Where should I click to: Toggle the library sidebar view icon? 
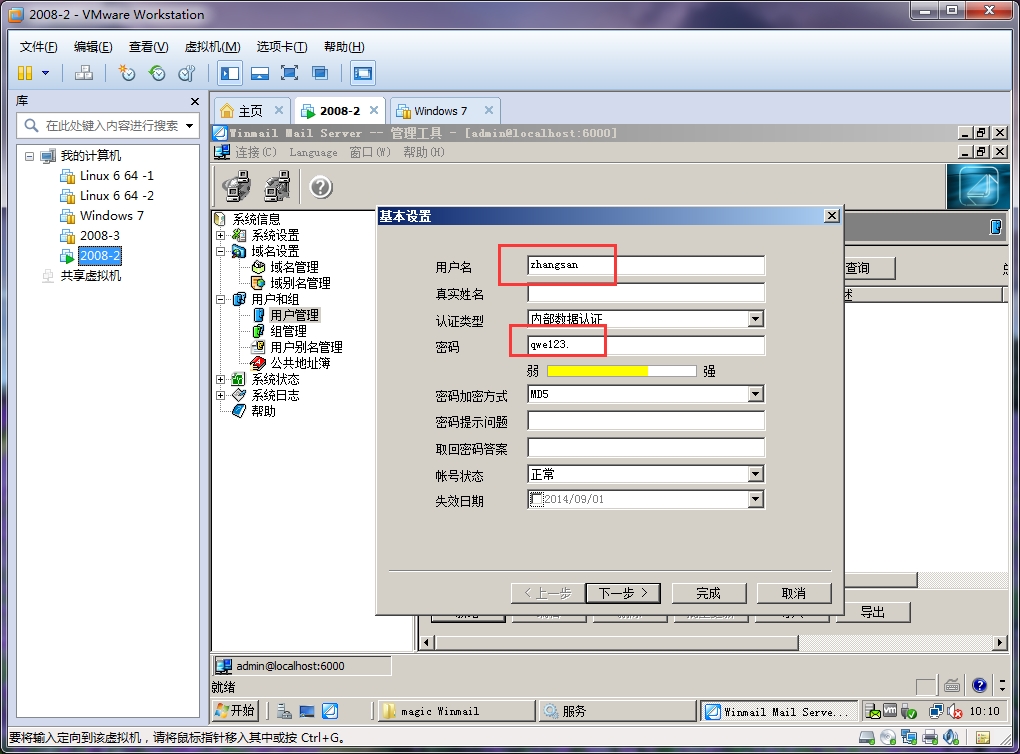(230, 73)
